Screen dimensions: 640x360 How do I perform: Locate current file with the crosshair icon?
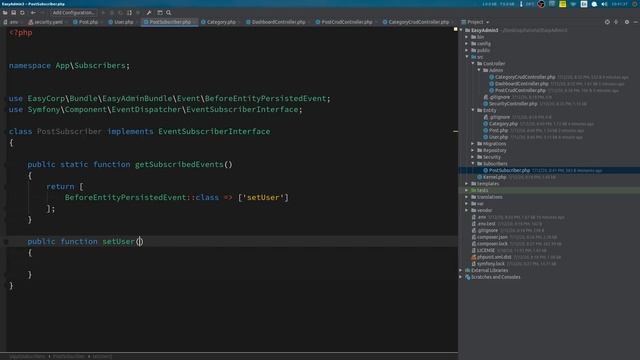pos(607,22)
